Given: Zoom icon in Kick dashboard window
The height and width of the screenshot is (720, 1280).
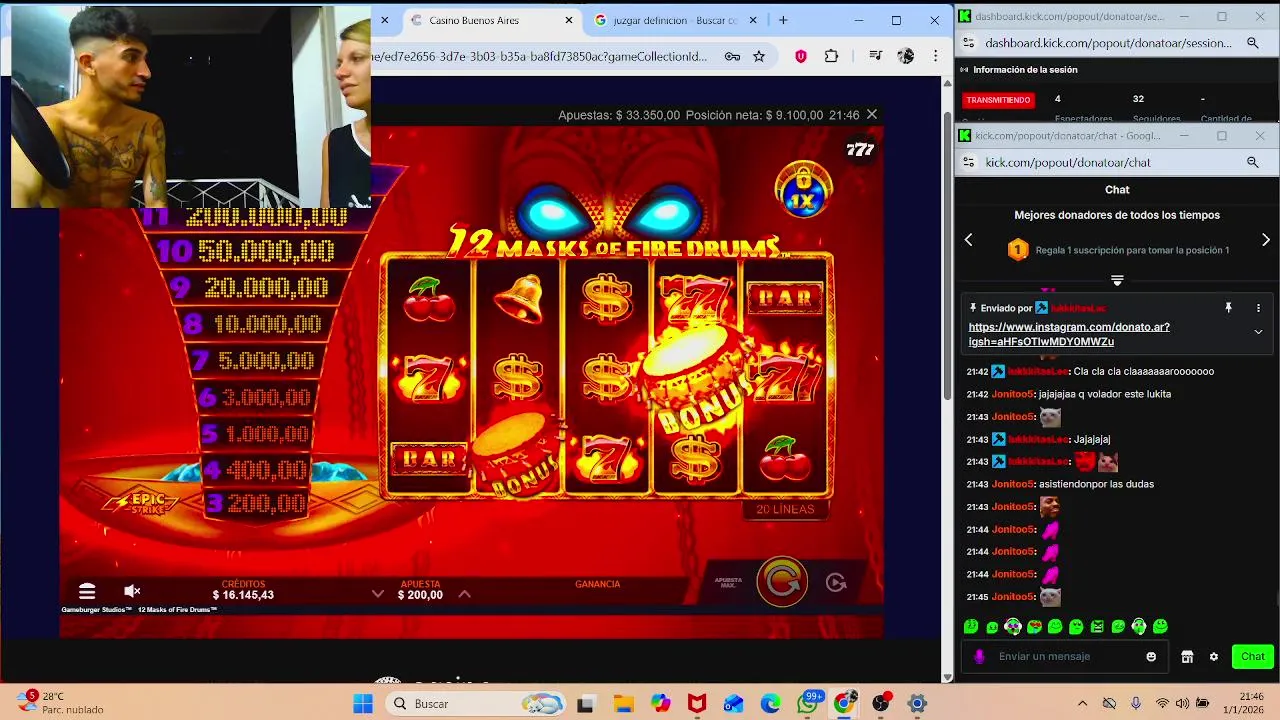Looking at the screenshot, I should coord(1252,43).
